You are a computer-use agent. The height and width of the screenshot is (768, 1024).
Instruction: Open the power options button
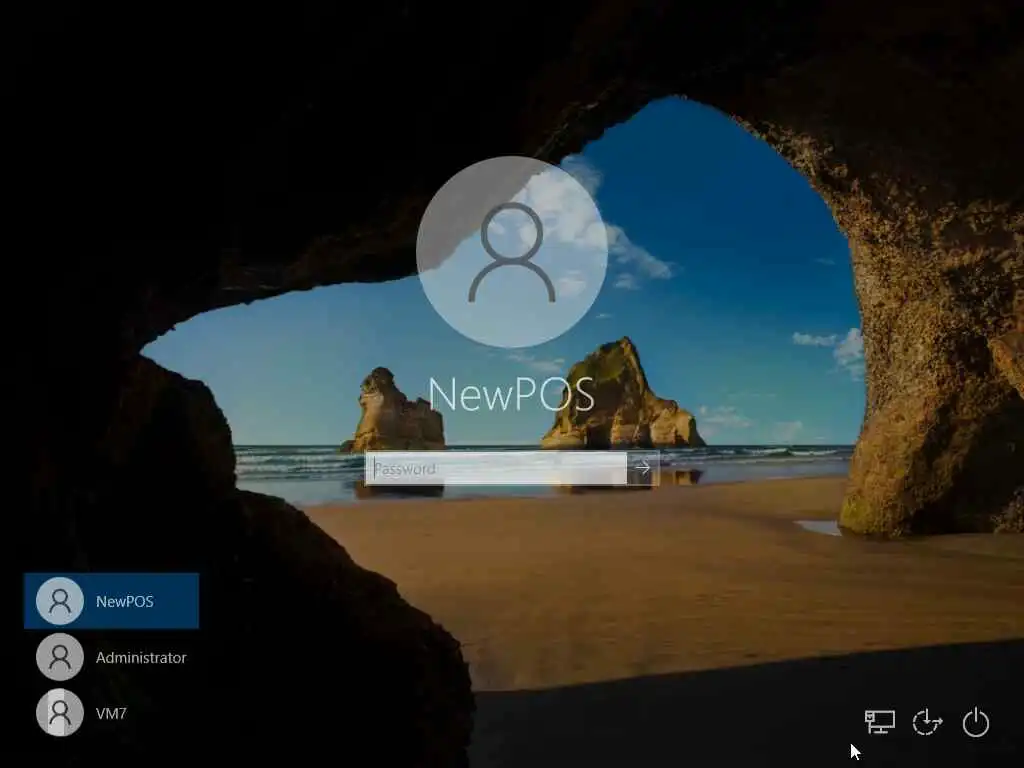976,722
